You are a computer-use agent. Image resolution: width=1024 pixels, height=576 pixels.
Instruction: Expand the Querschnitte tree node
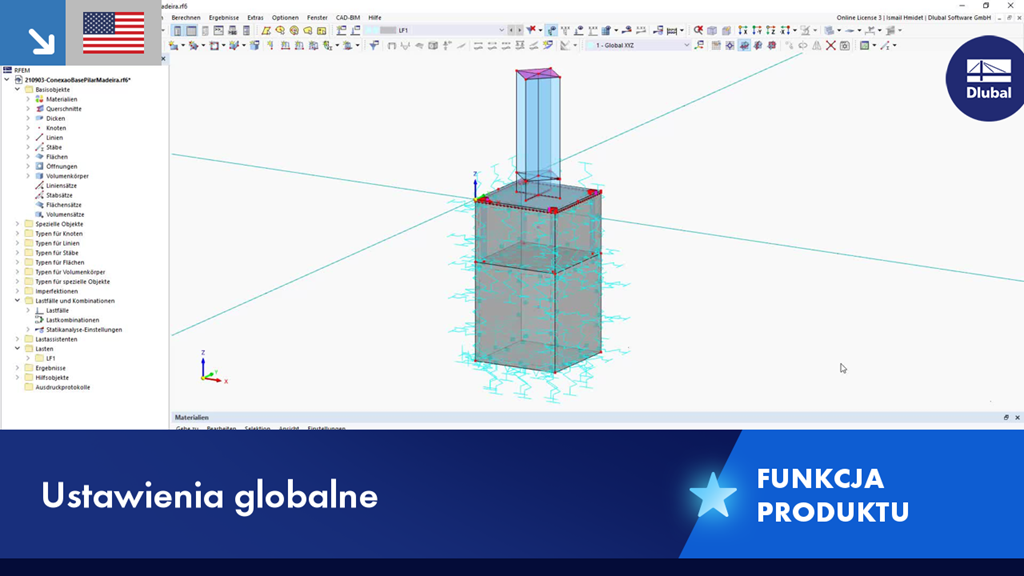tap(28, 109)
